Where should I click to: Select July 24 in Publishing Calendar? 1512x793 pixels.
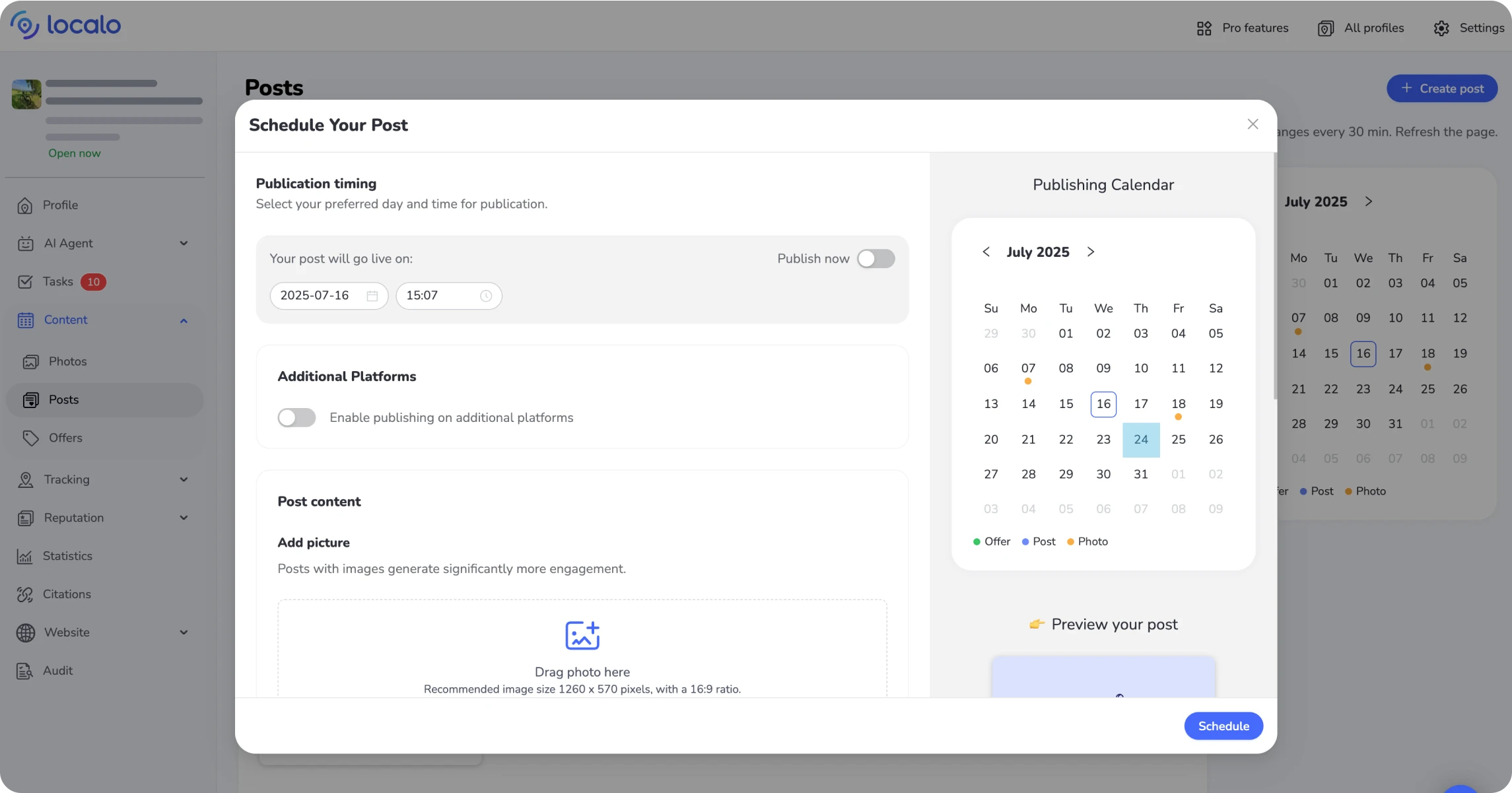click(x=1141, y=440)
